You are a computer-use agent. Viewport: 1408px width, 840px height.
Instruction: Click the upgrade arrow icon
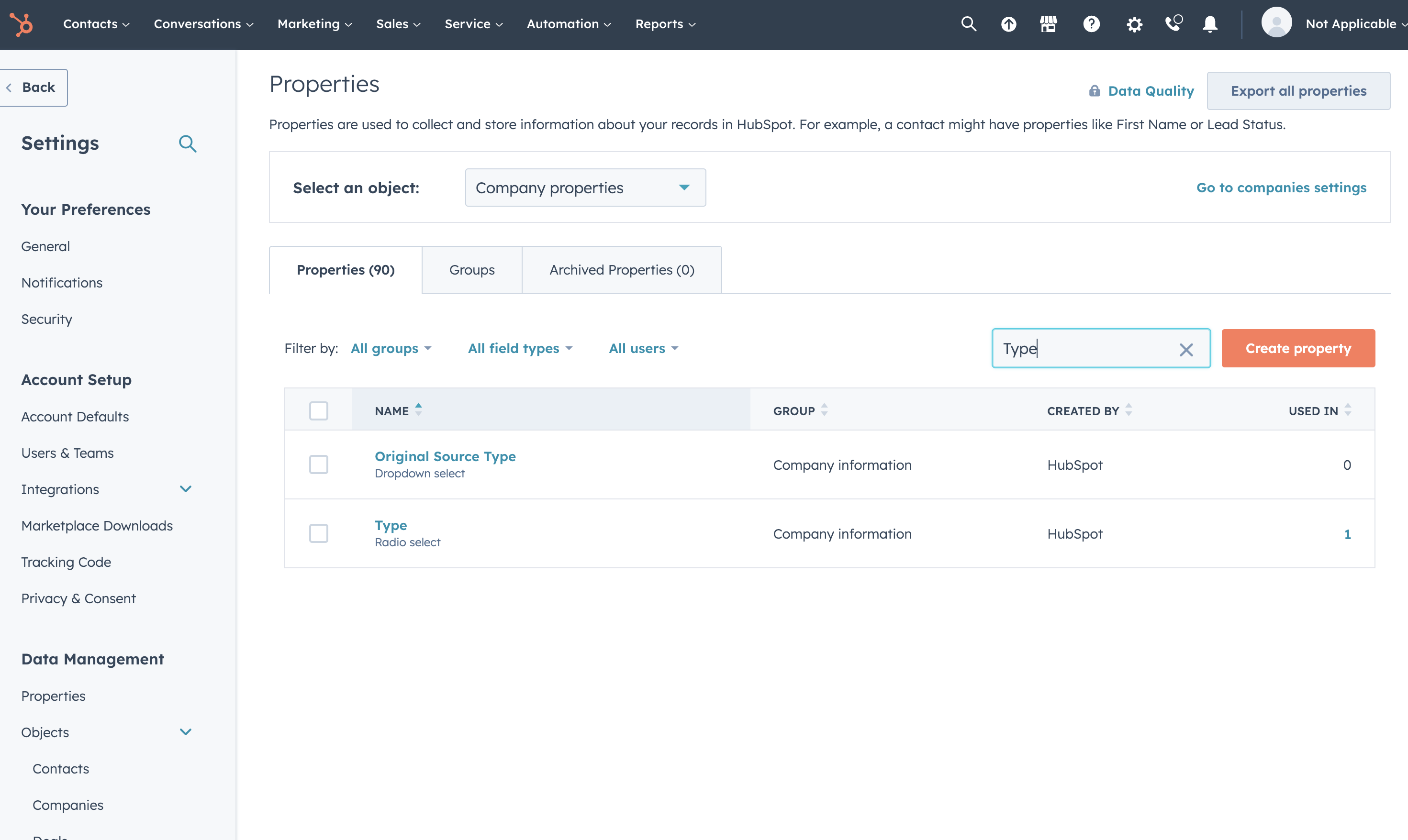click(1008, 24)
